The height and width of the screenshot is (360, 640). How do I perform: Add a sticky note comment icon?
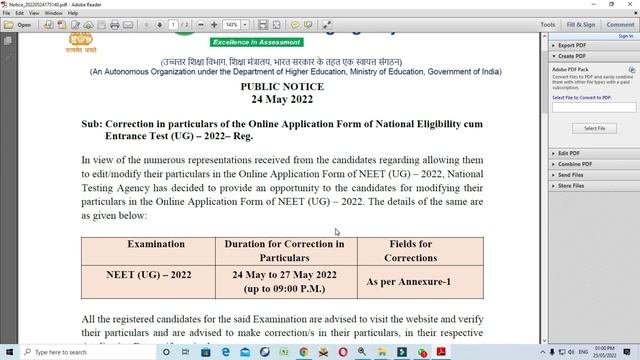(x=295, y=25)
